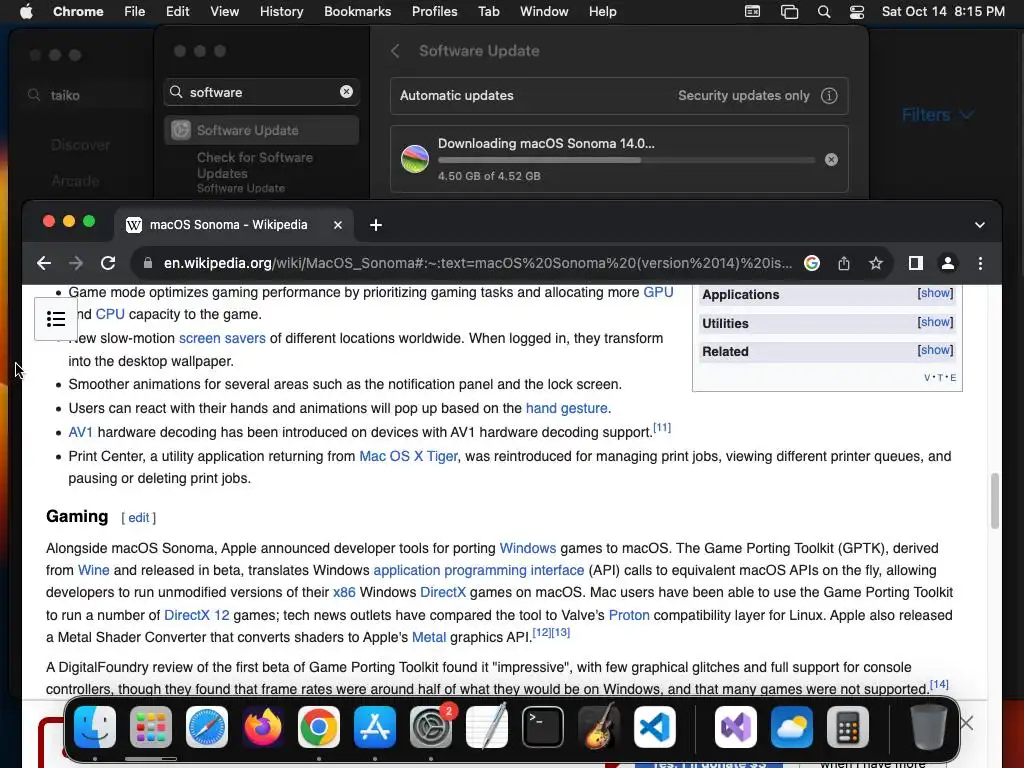
Task: Reload the macOS Sonoma Wikipedia page
Action: coord(108,263)
